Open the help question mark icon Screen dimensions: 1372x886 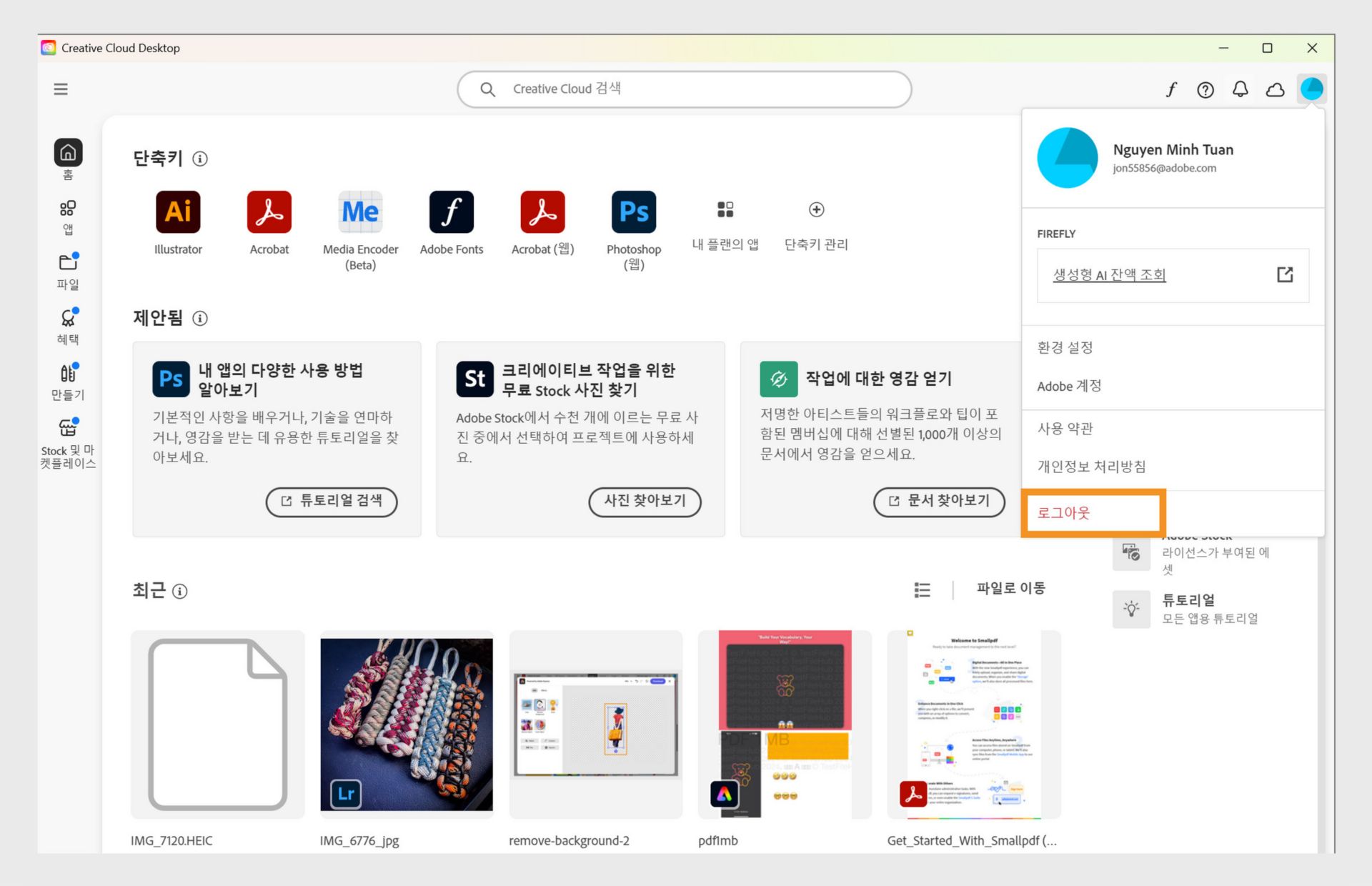pyautogui.click(x=1206, y=89)
